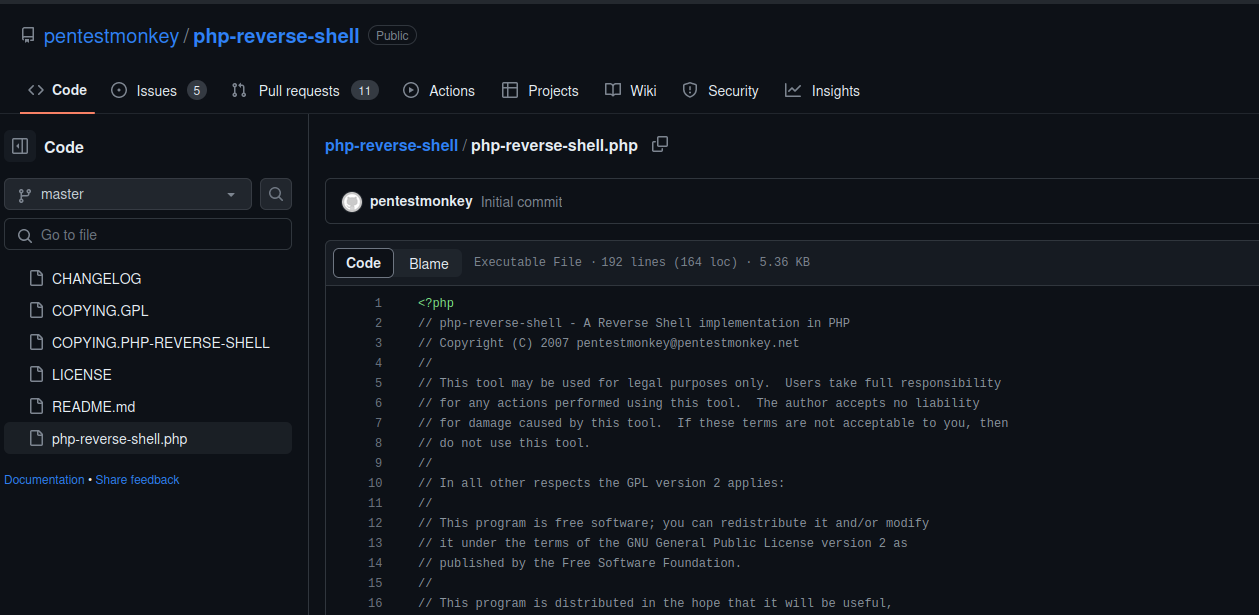Switch to the Code tab
This screenshot has height=615, width=1259.
pyautogui.click(x=57, y=90)
